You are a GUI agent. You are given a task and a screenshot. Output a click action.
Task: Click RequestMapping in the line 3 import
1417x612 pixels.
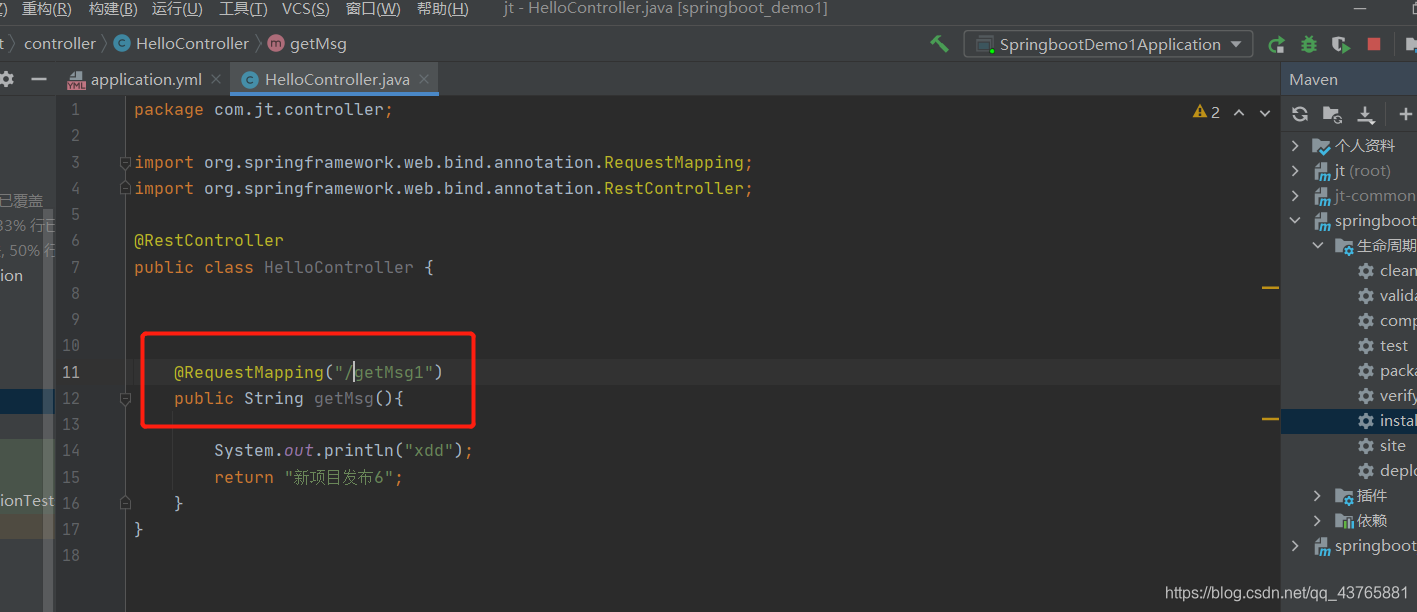pos(673,162)
